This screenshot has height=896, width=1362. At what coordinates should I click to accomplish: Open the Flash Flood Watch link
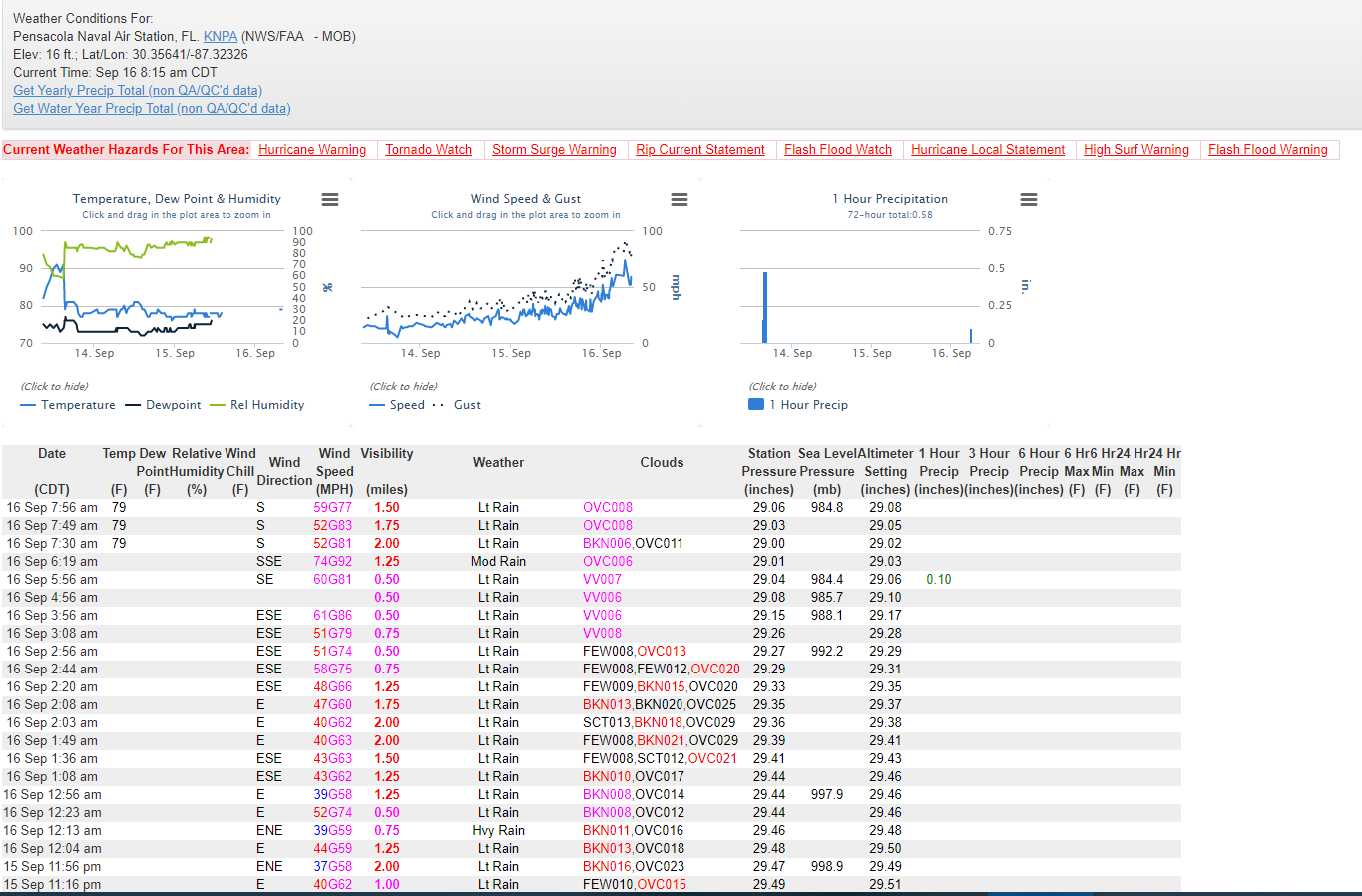coord(838,149)
